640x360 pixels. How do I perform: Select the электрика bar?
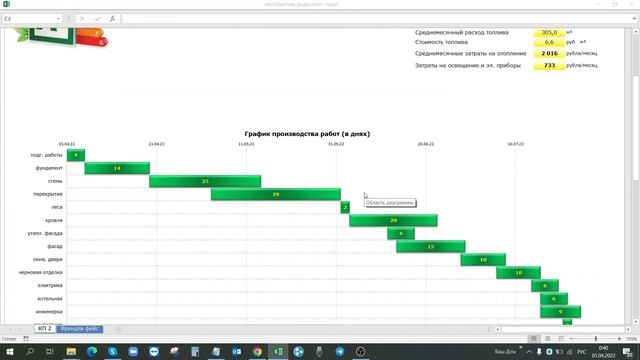(545, 286)
